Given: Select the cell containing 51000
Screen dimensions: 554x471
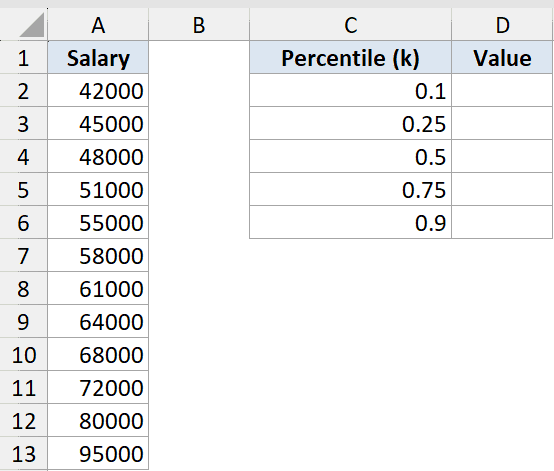Looking at the screenshot, I should [98, 189].
